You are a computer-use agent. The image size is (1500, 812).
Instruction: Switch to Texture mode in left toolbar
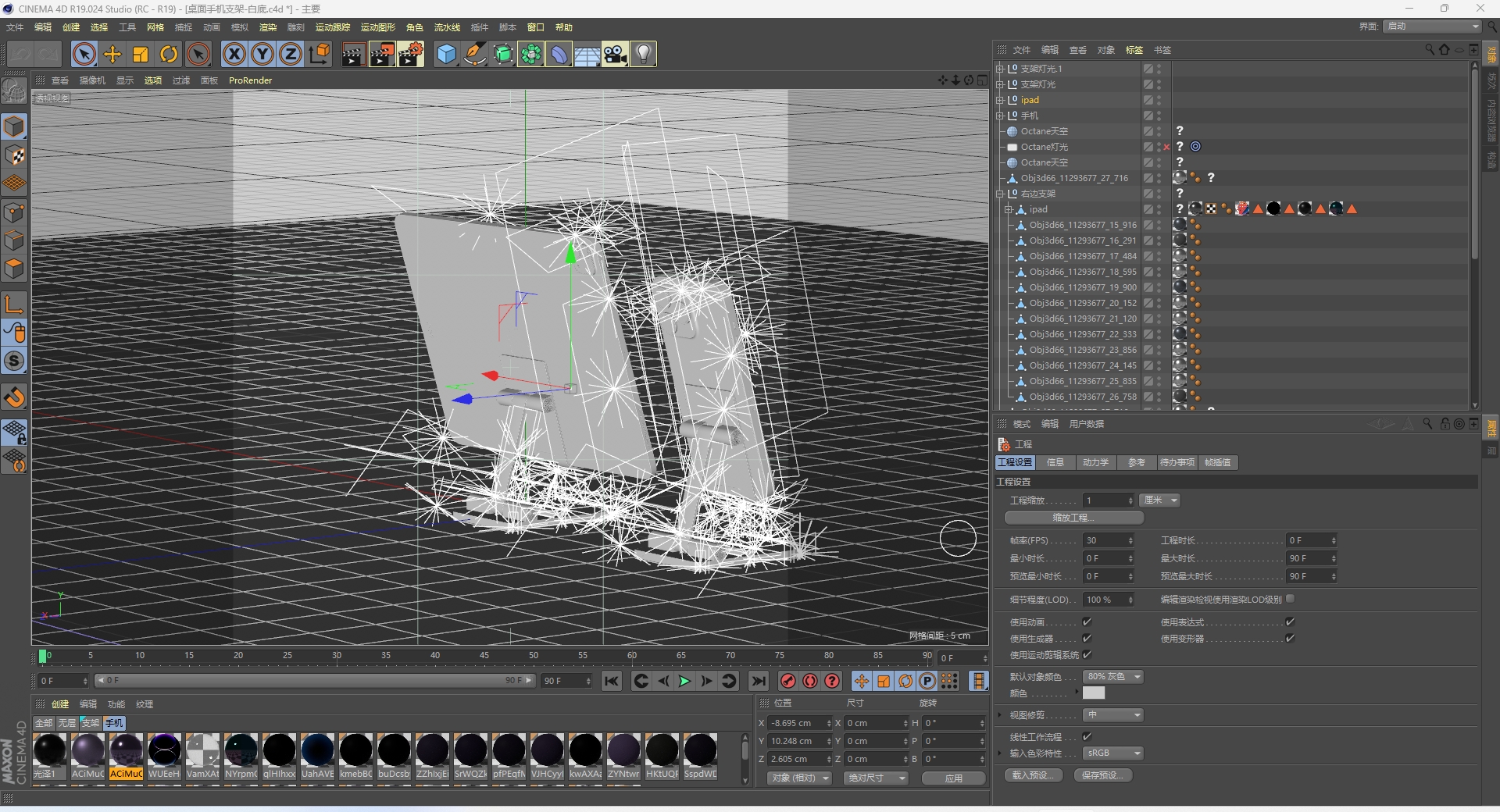14,155
